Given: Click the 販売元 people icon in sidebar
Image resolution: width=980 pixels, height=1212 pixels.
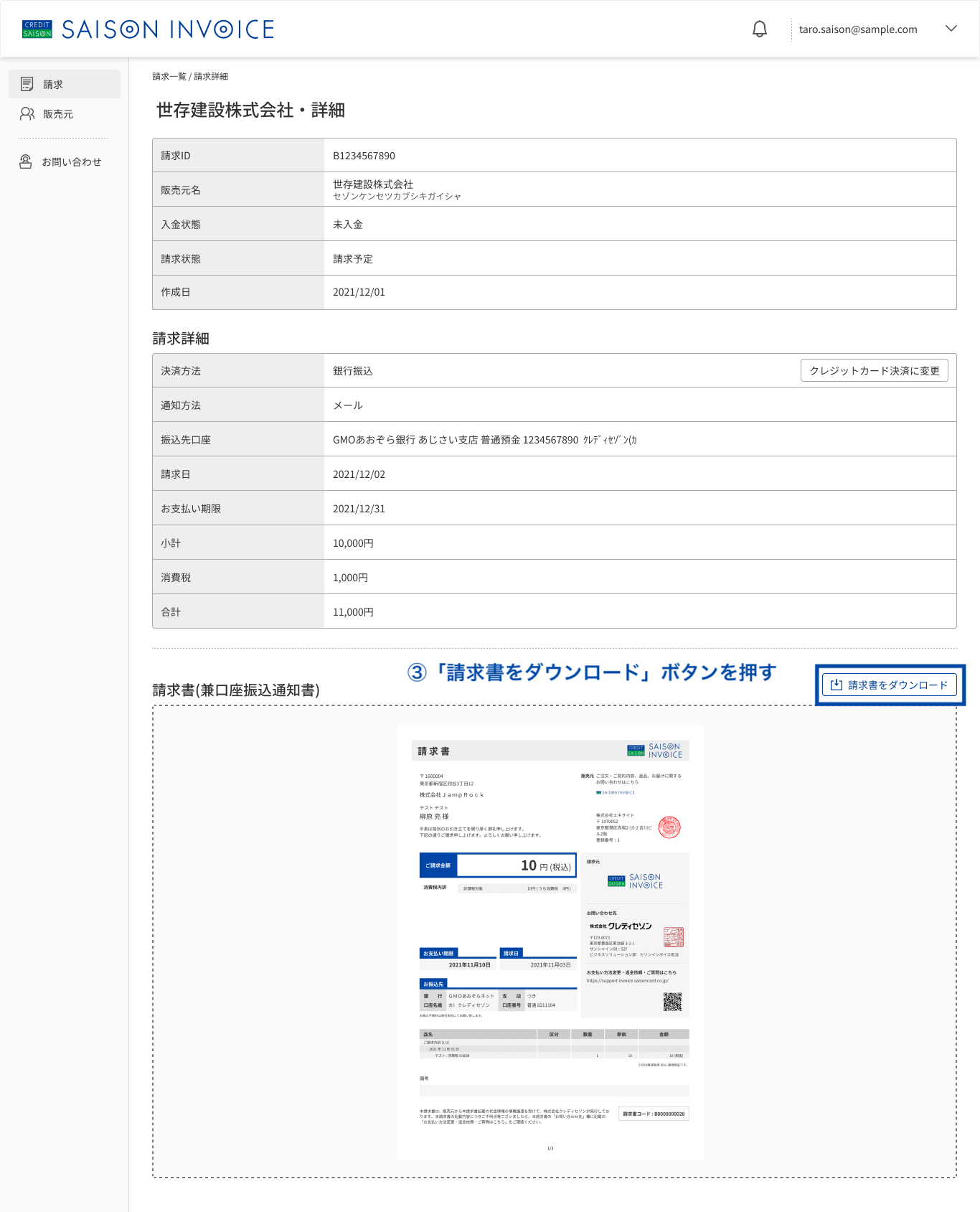Looking at the screenshot, I should pos(27,113).
